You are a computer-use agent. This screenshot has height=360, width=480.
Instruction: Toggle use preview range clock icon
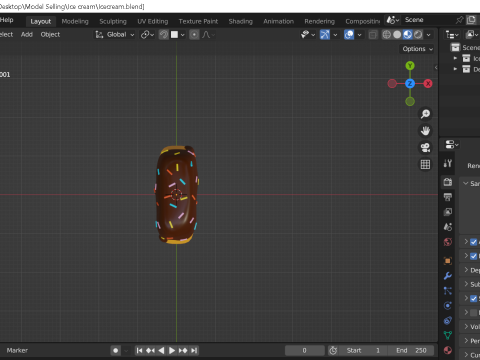333,350
